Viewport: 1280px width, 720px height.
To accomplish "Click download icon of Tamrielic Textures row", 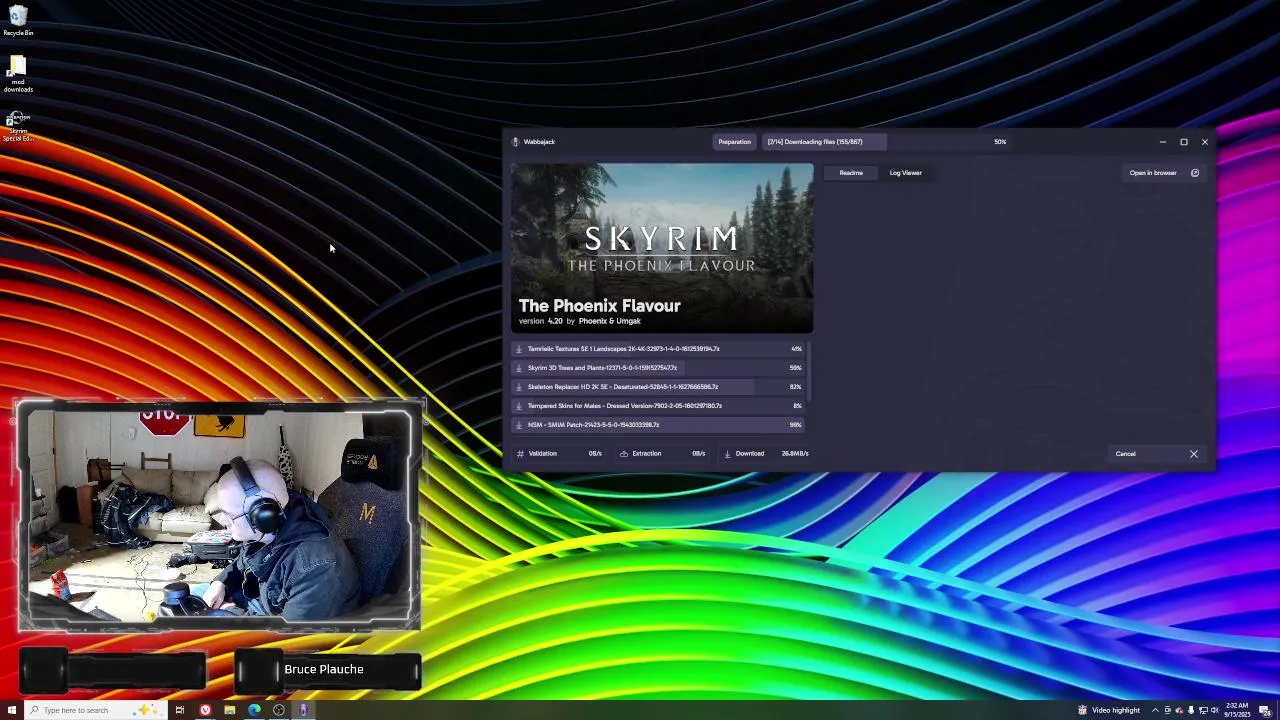I will tap(518, 349).
